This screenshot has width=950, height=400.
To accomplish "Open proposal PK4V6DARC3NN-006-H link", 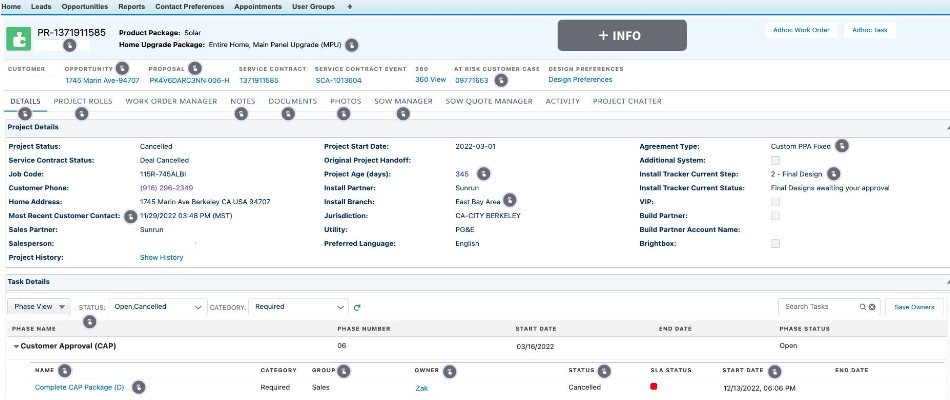I will [x=189, y=80].
